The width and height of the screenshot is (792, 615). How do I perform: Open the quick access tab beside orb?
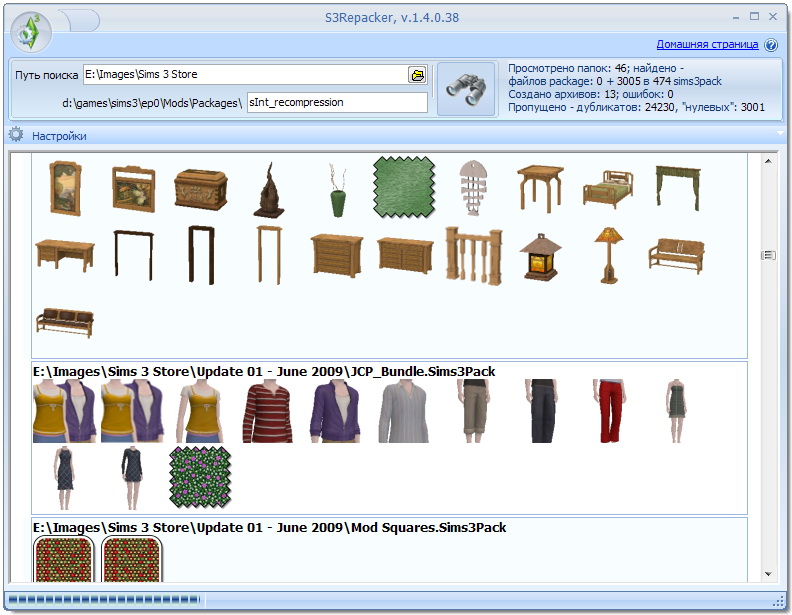pyautogui.click(x=79, y=20)
